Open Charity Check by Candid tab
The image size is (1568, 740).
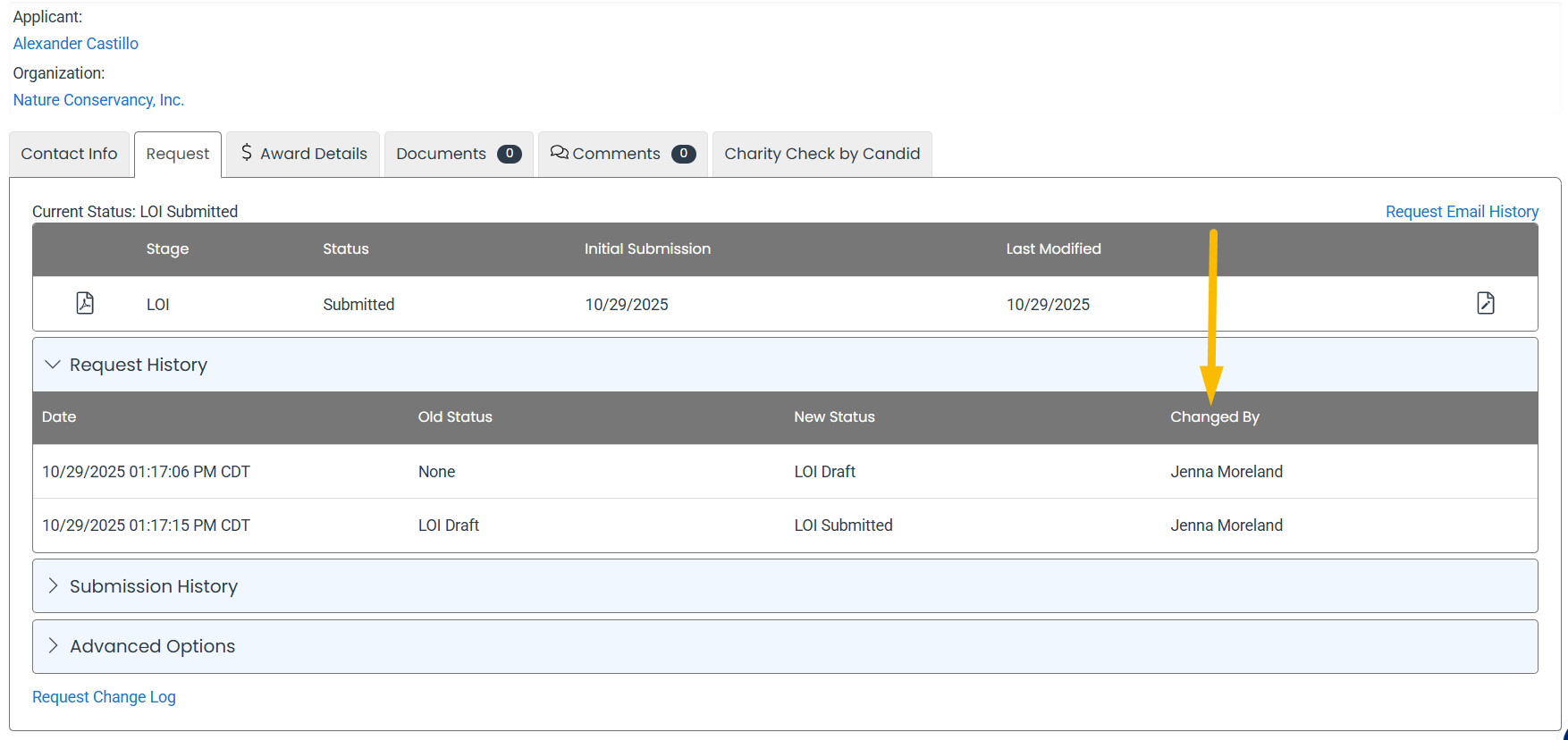(x=822, y=154)
